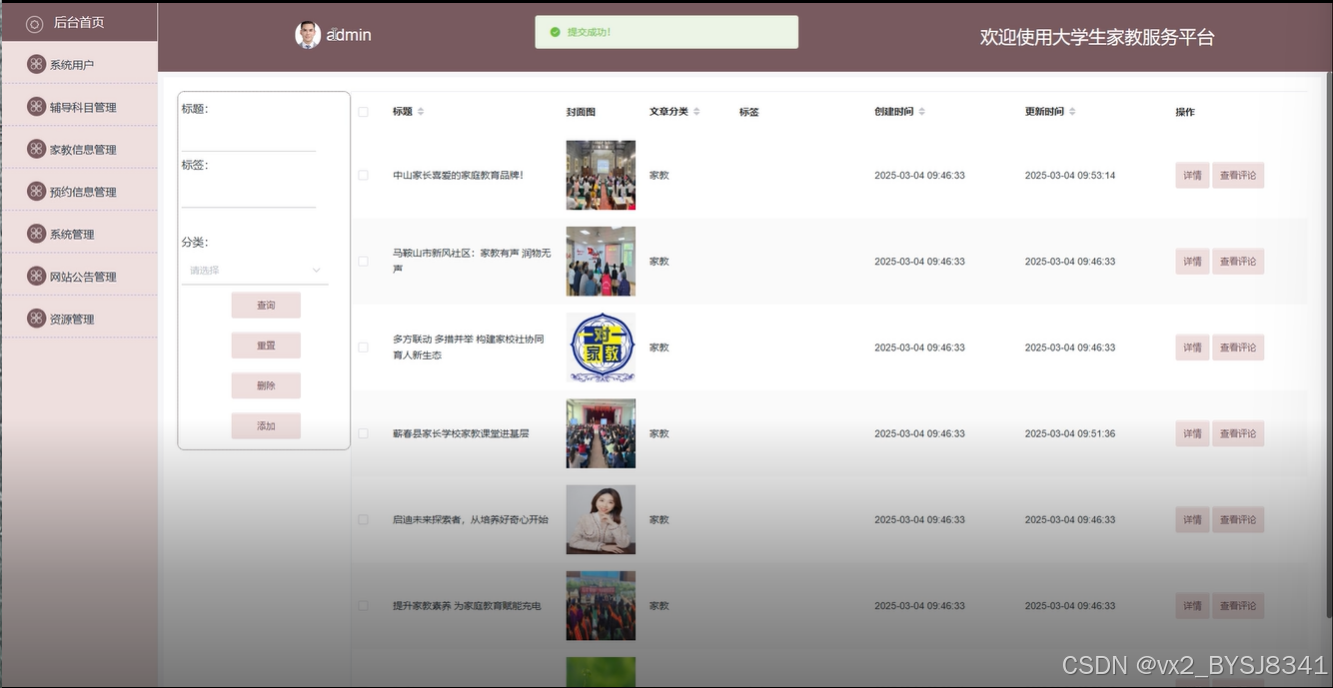Click cover image of 蕲春县家长学校 article
Screen dimensions: 1333x688
coord(601,433)
